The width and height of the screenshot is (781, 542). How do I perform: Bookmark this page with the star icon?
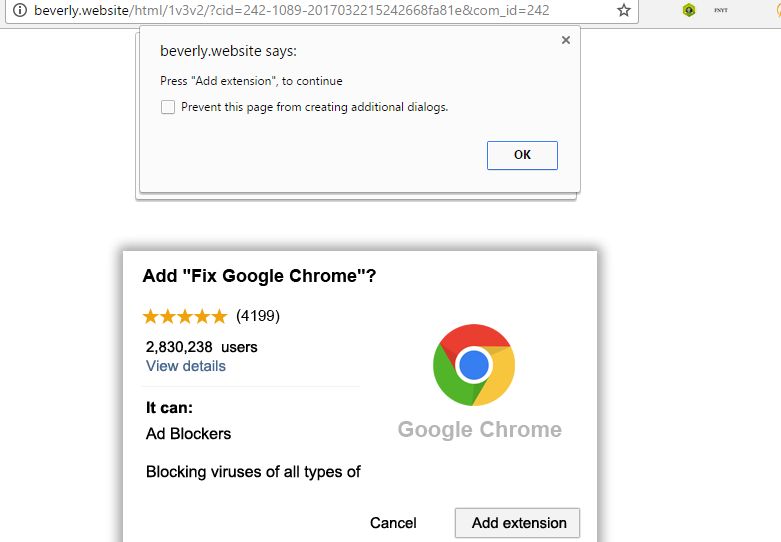coord(624,10)
